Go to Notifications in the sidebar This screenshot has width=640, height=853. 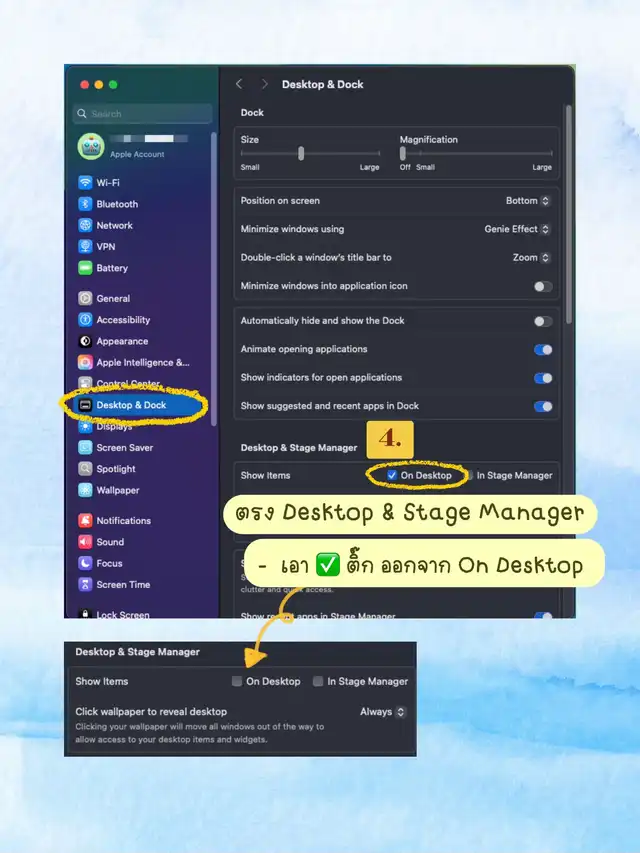tap(123, 521)
